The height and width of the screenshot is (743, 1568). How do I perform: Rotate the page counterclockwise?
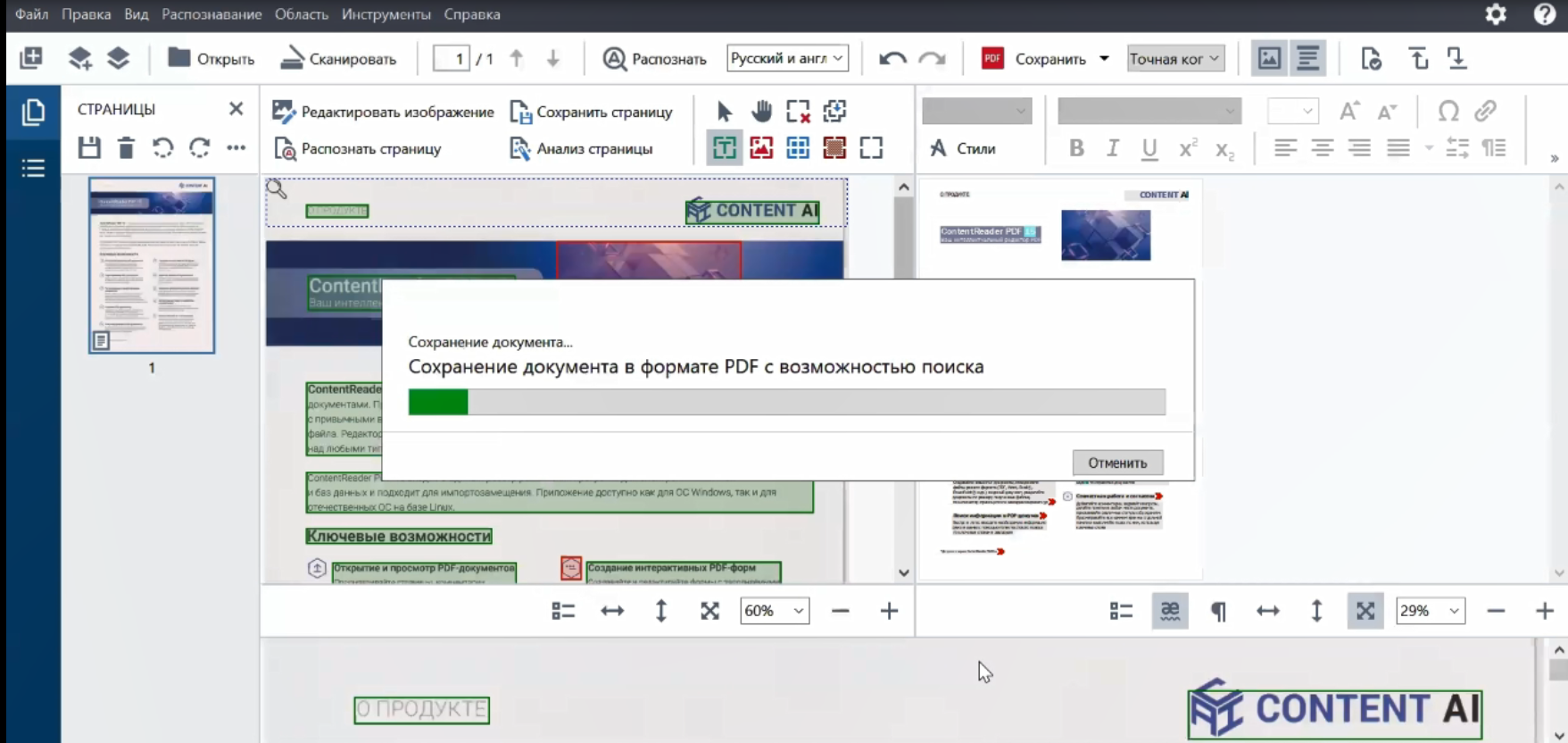[162, 147]
